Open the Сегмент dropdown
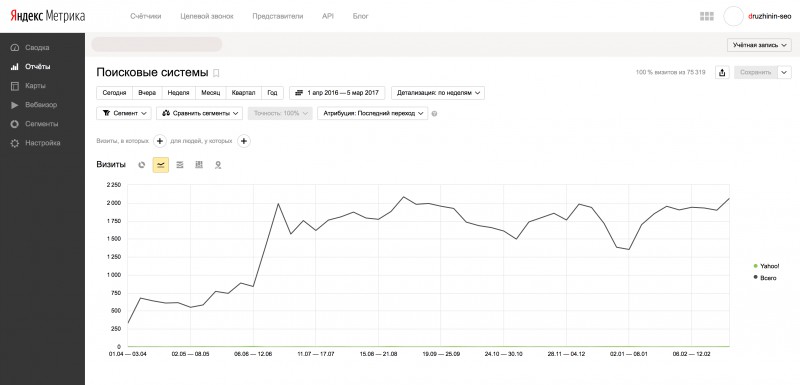Image resolution: width=800 pixels, height=385 pixels. pos(124,113)
